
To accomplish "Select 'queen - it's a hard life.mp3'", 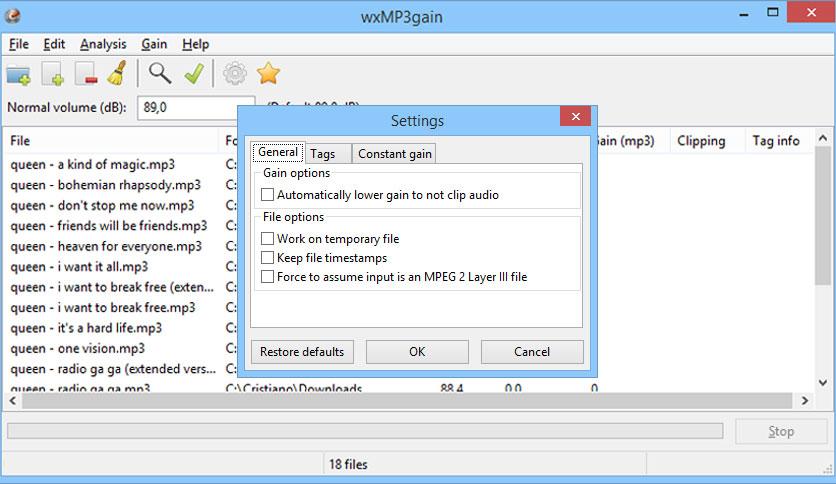I will click(x=86, y=328).
